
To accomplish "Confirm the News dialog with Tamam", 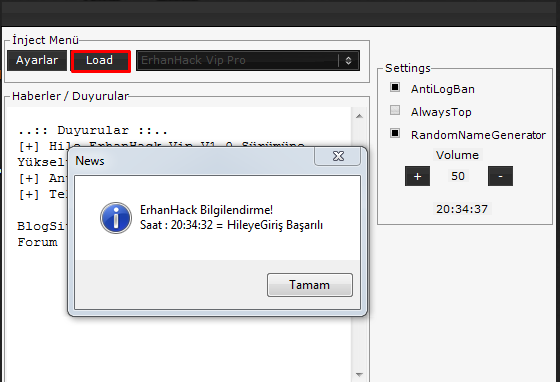I will 310,285.
